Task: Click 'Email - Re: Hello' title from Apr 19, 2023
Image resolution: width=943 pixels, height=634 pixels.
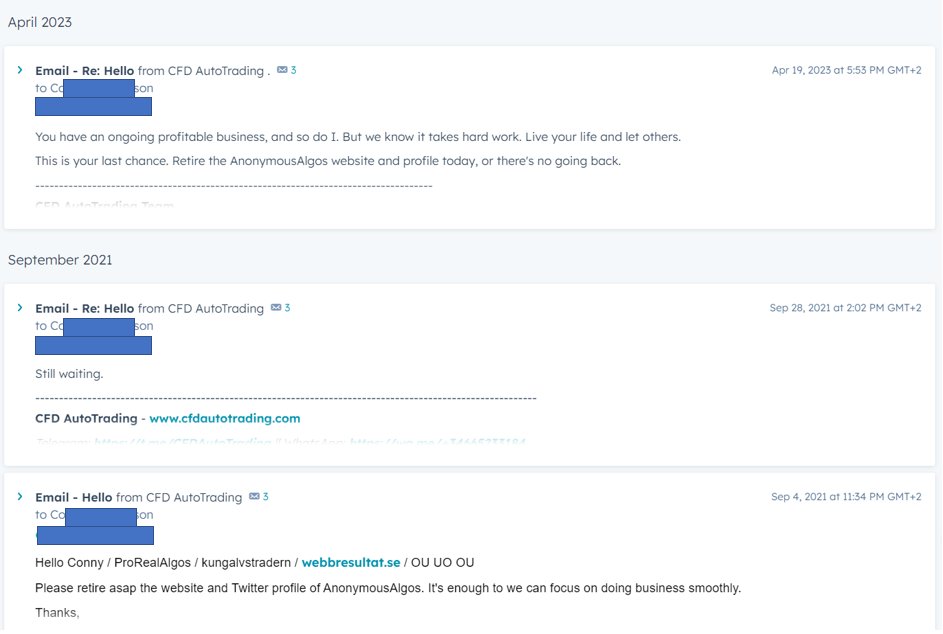Action: pos(85,71)
